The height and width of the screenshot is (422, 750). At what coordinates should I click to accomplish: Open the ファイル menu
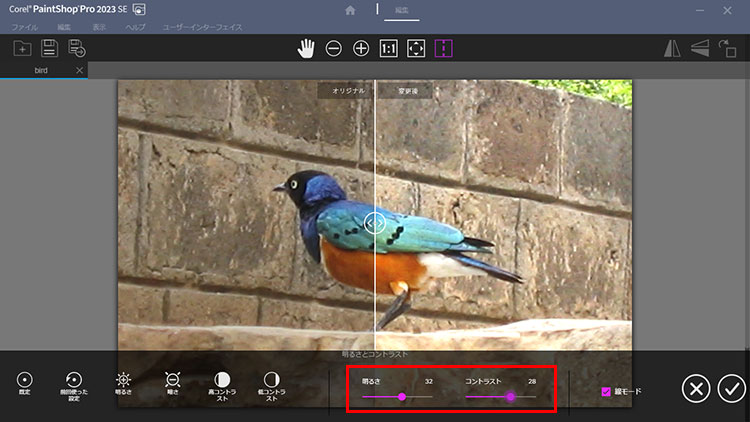(x=24, y=27)
